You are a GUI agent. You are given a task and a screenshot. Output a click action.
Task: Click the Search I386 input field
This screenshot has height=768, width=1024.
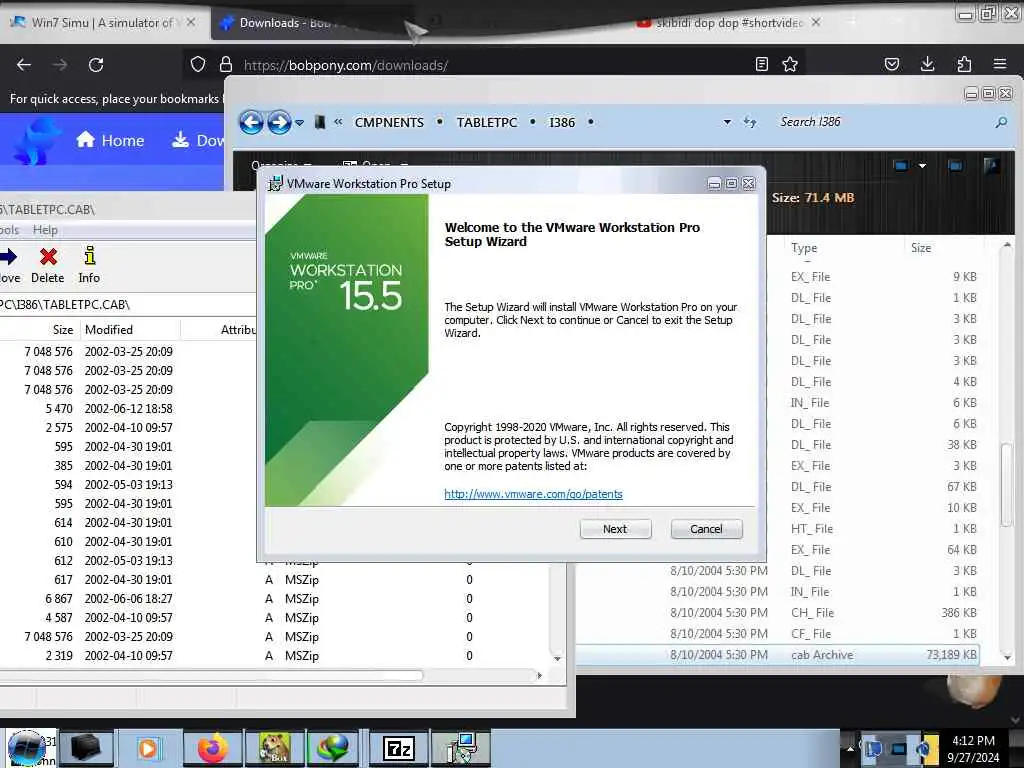882,122
